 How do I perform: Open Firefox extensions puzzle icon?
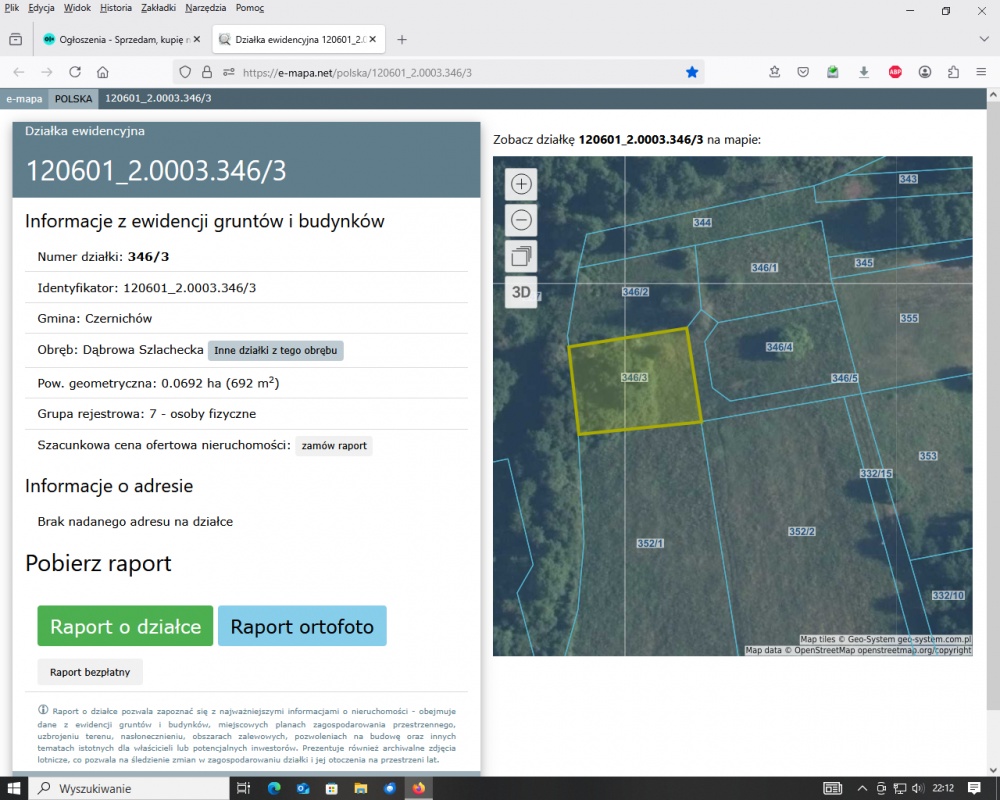tap(953, 72)
